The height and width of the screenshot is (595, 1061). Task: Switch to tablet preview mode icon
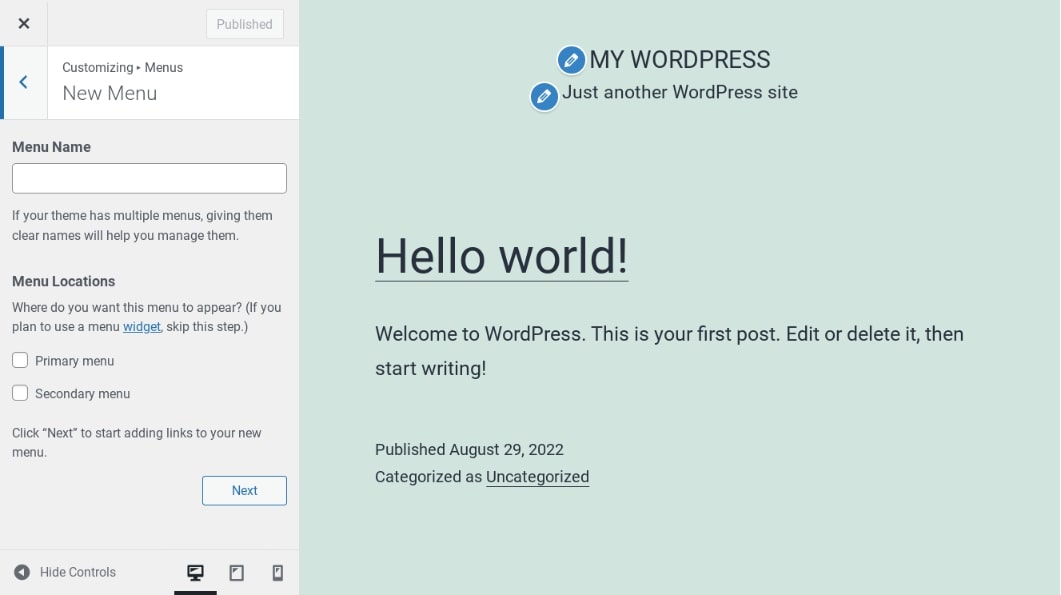pos(237,573)
